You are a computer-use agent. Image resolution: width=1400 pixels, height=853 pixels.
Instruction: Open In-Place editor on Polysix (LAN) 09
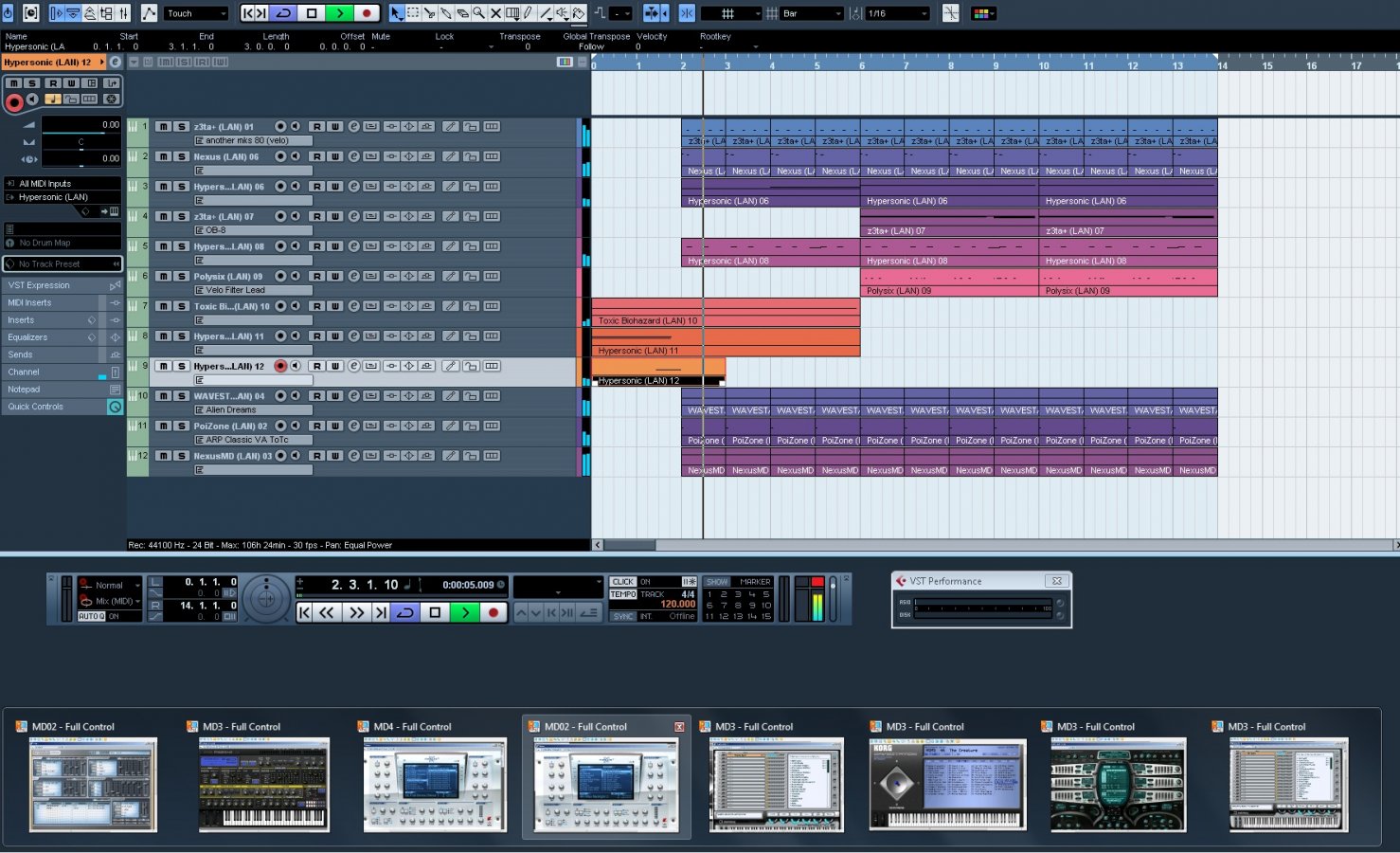click(371, 276)
